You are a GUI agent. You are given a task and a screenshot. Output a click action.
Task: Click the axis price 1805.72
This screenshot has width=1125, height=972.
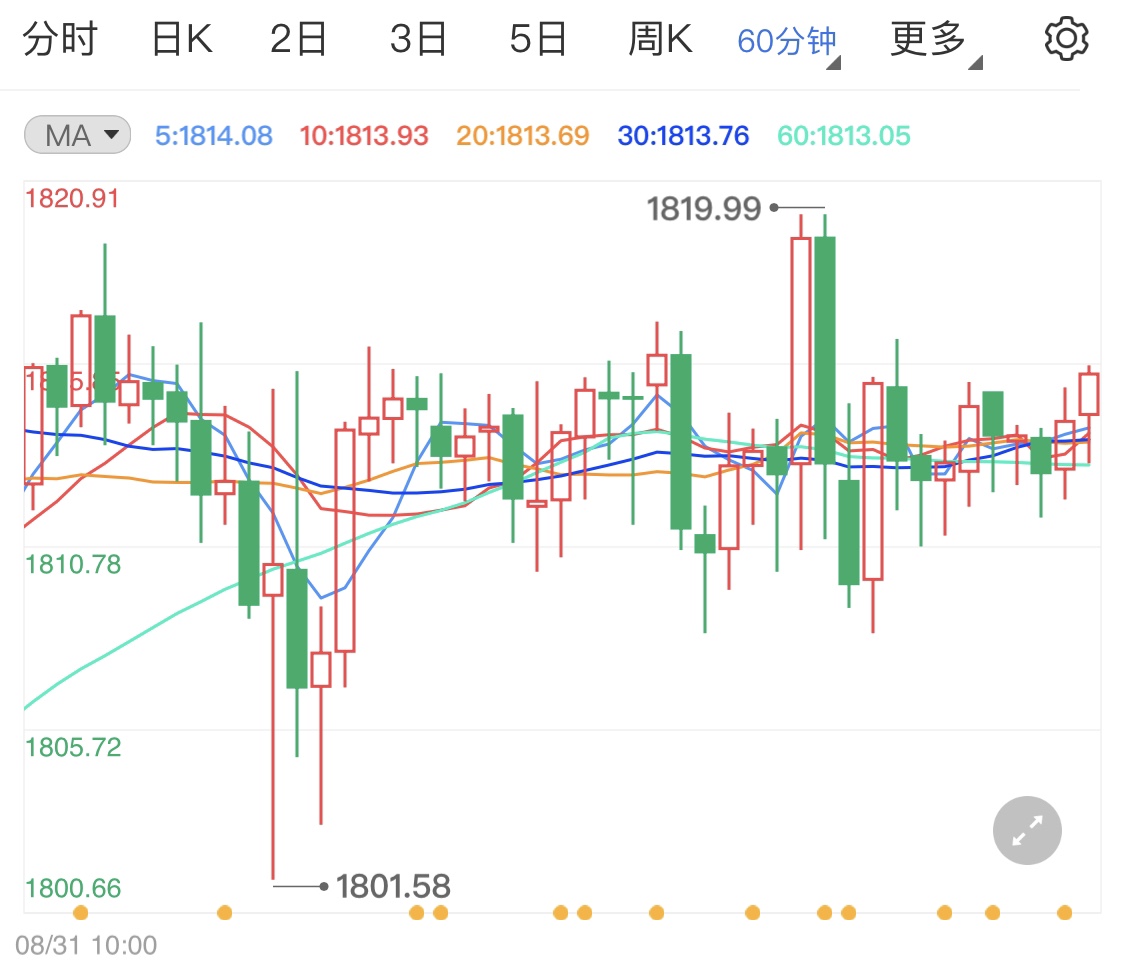click(x=73, y=747)
